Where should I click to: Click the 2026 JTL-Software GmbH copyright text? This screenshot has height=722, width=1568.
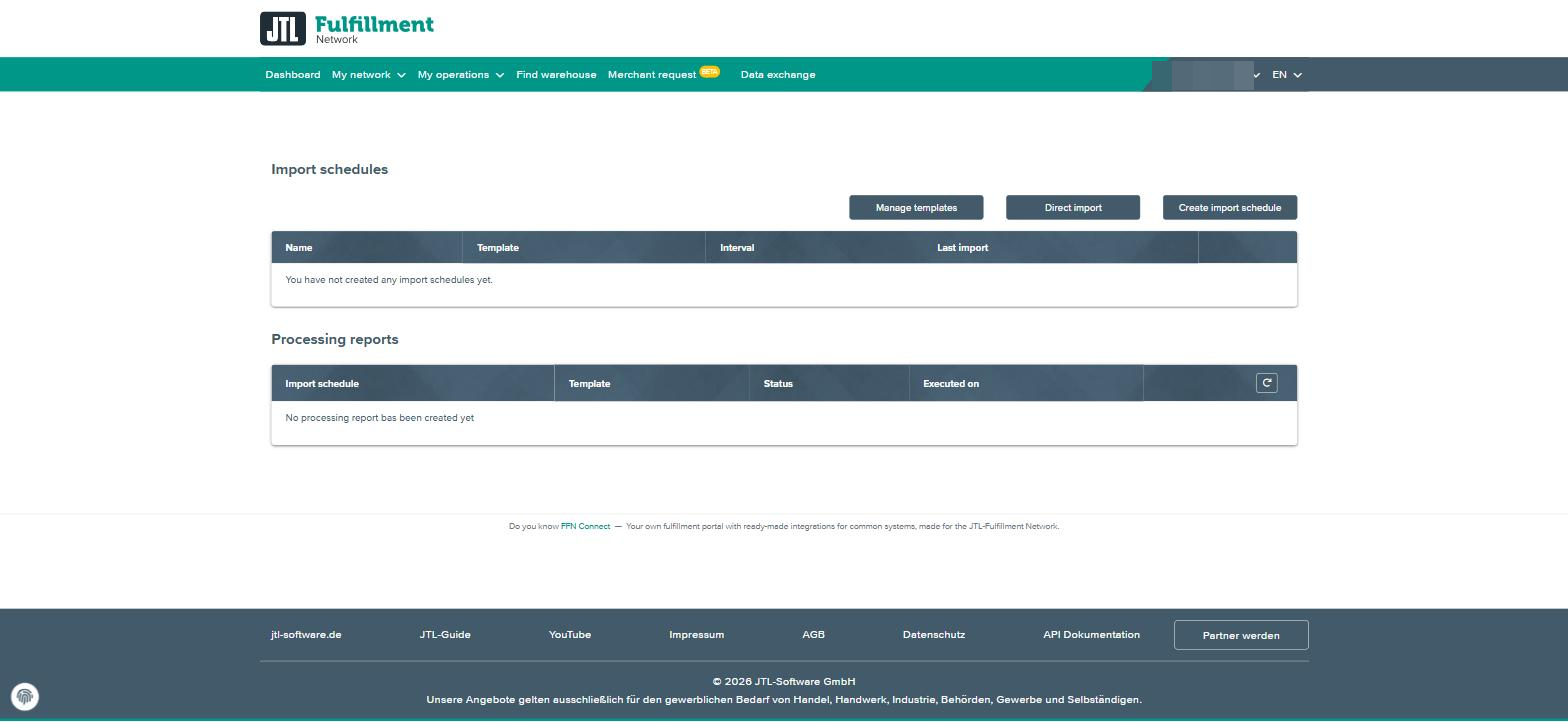[x=784, y=682]
